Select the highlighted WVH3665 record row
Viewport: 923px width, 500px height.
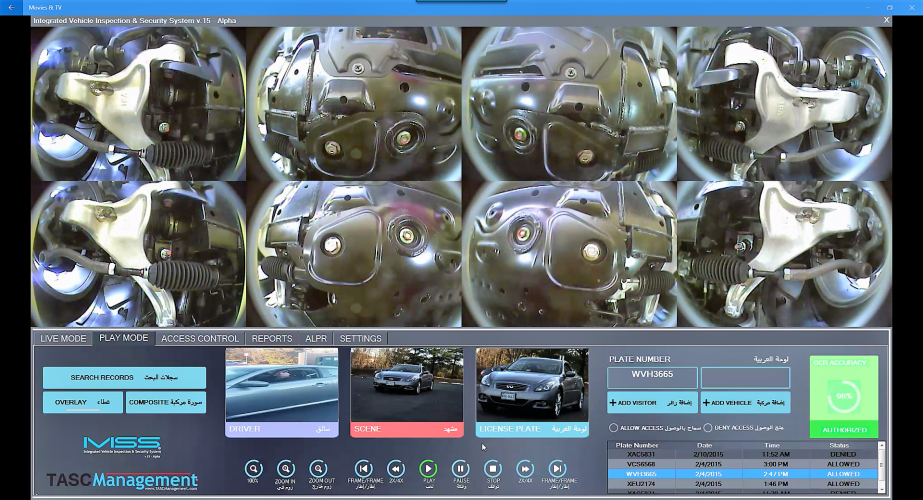[x=742, y=473]
